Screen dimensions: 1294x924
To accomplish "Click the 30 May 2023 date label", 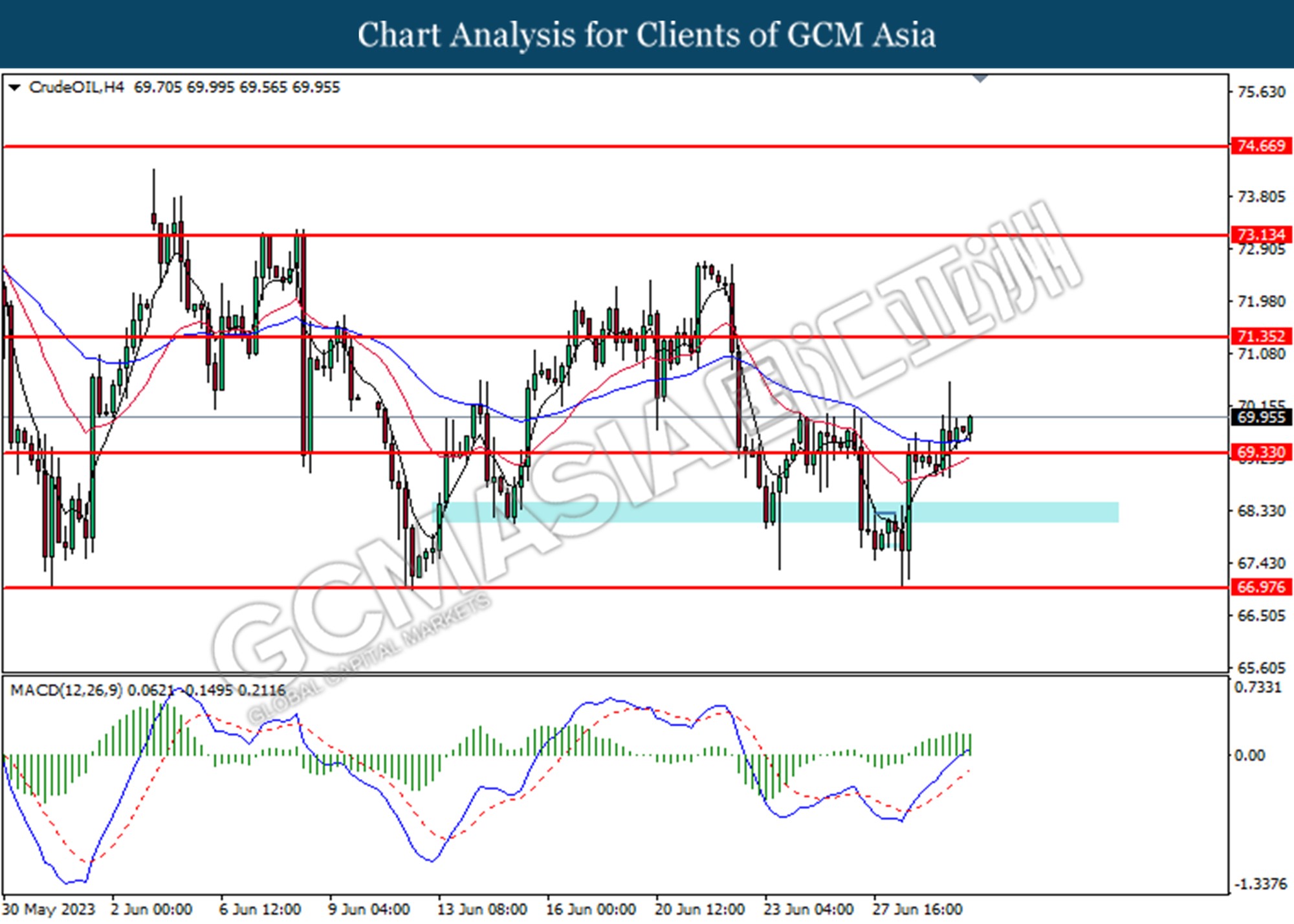I will click(x=49, y=909).
